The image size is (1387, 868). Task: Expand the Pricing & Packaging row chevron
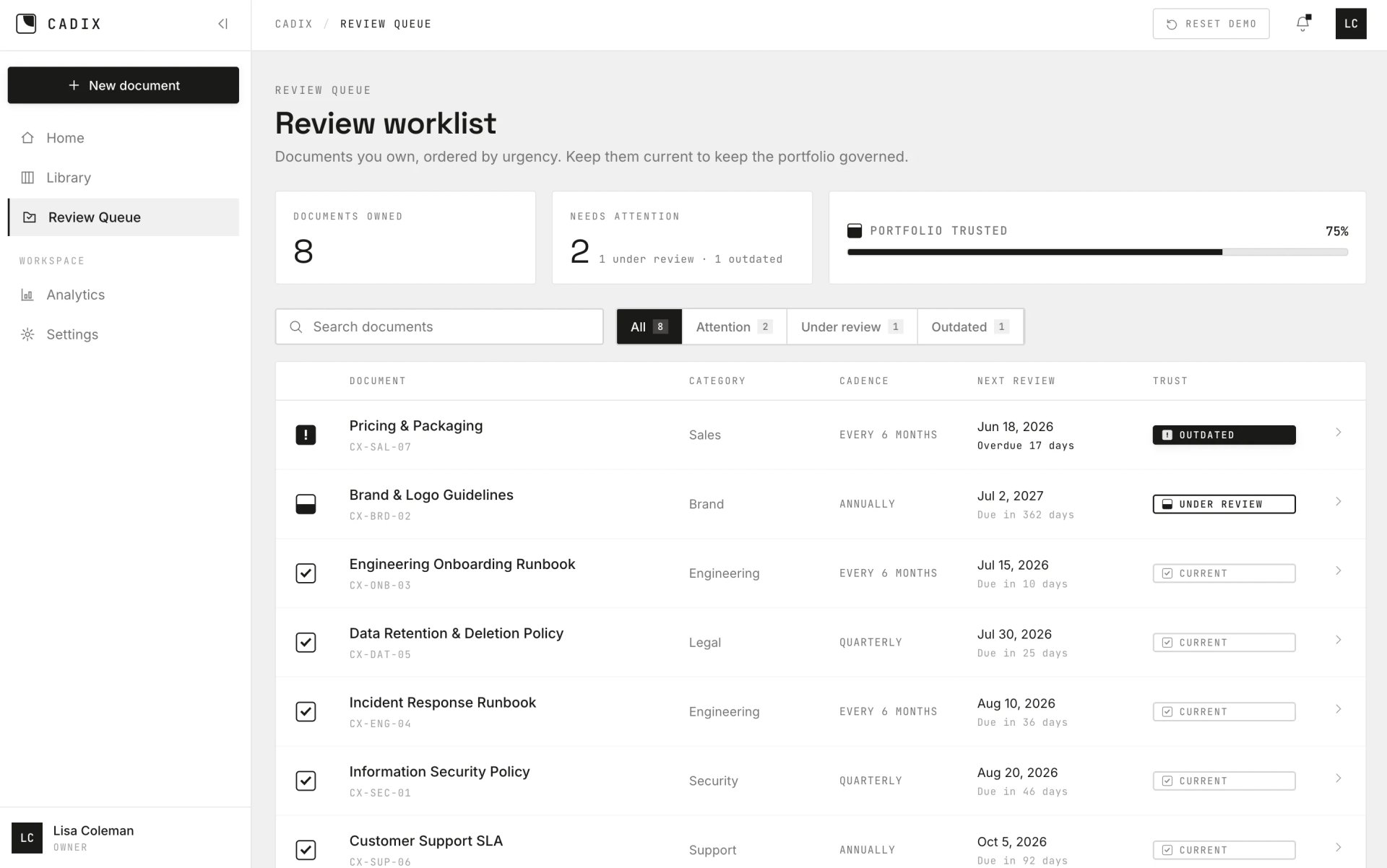pos(1338,432)
